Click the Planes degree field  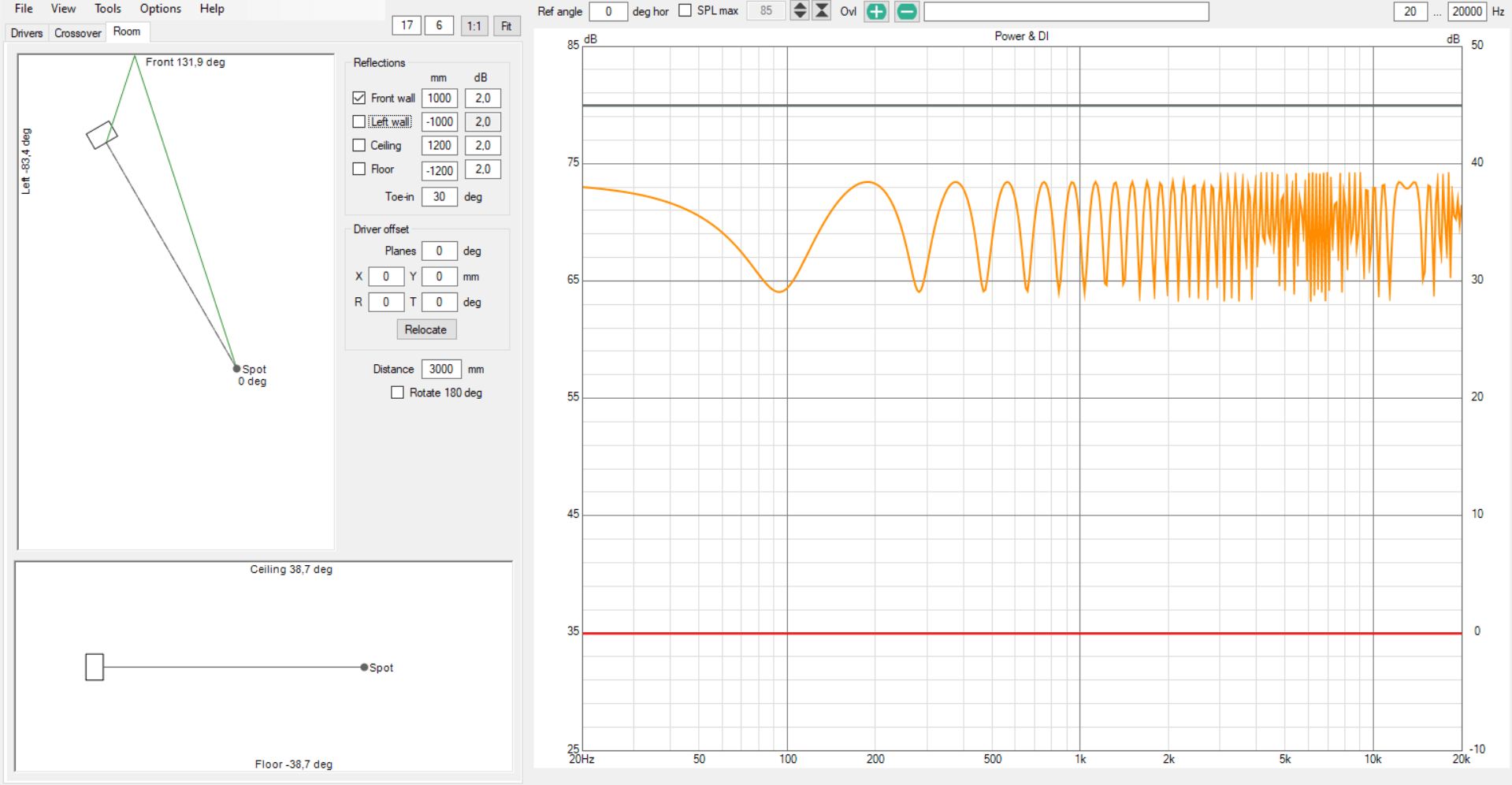440,251
